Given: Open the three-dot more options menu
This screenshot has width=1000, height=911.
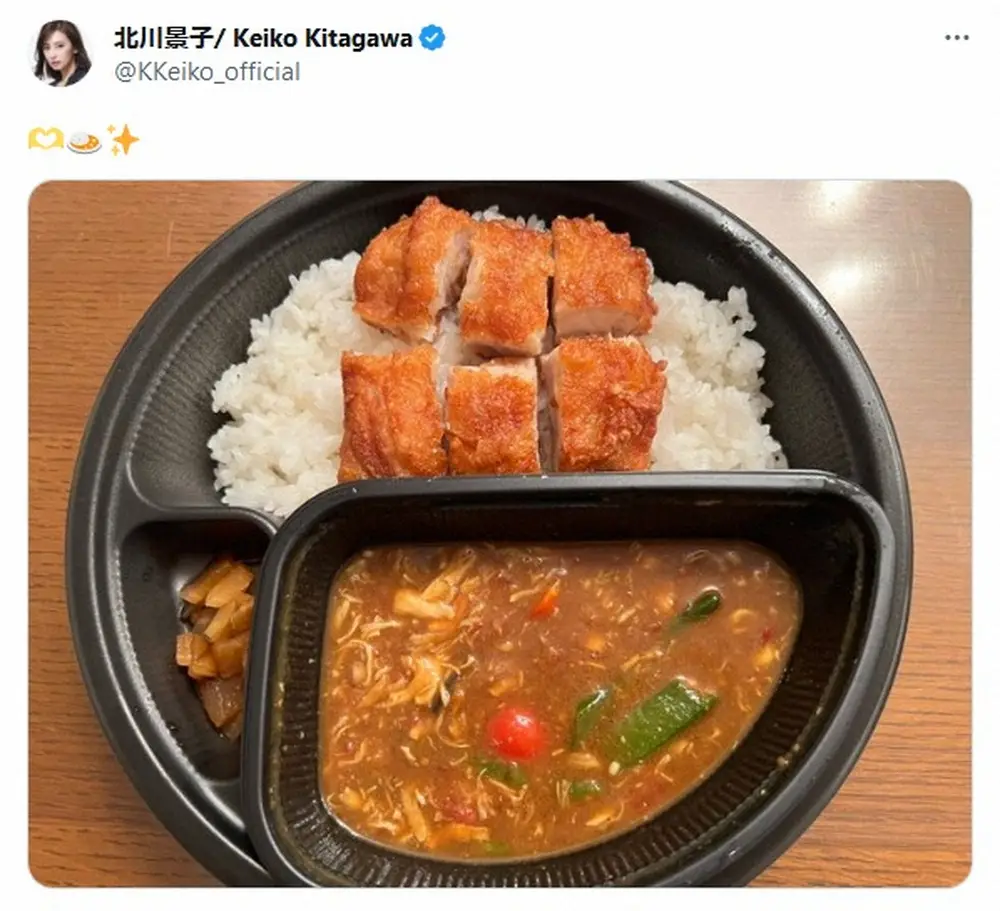Looking at the screenshot, I should 957,38.
